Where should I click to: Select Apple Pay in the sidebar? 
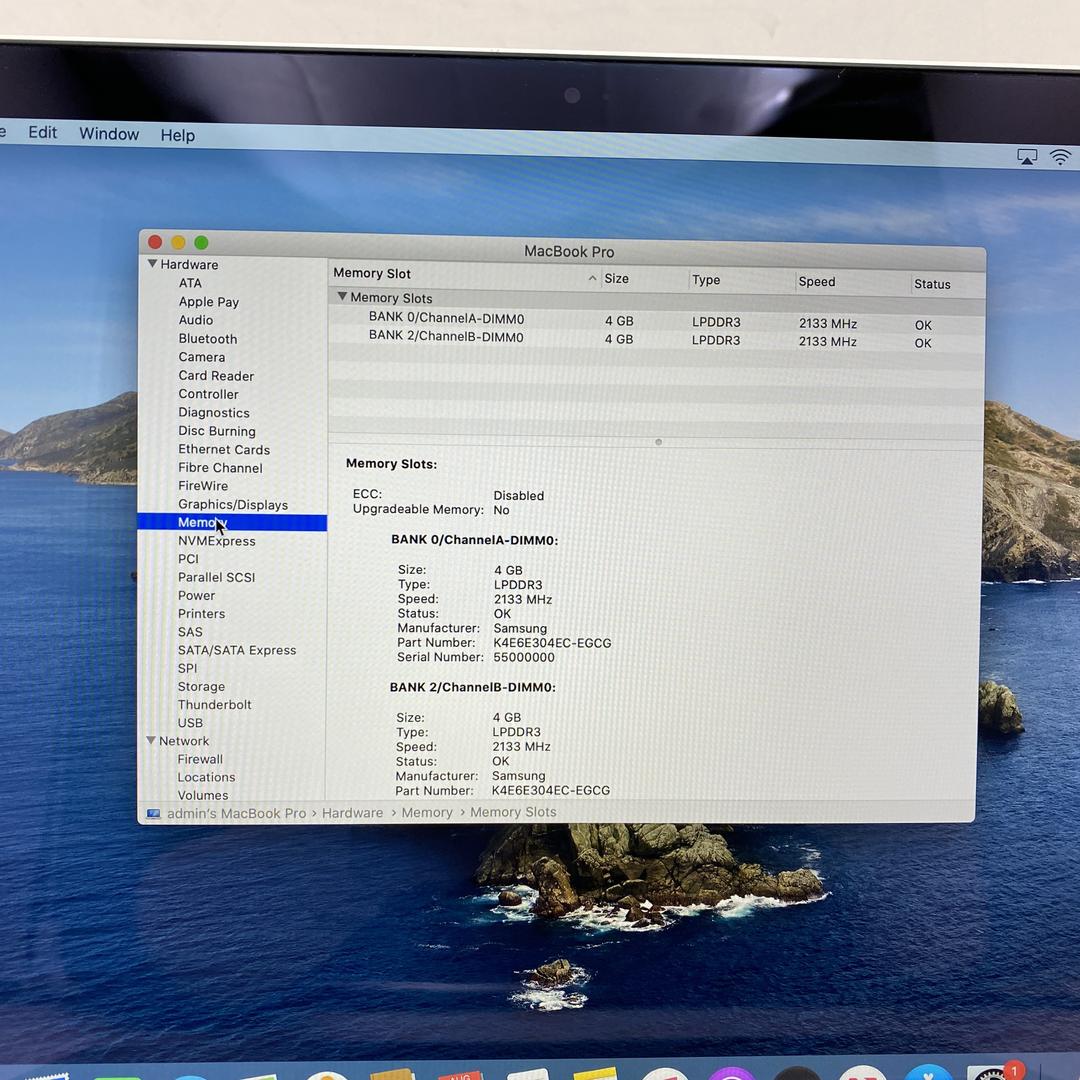coord(209,302)
